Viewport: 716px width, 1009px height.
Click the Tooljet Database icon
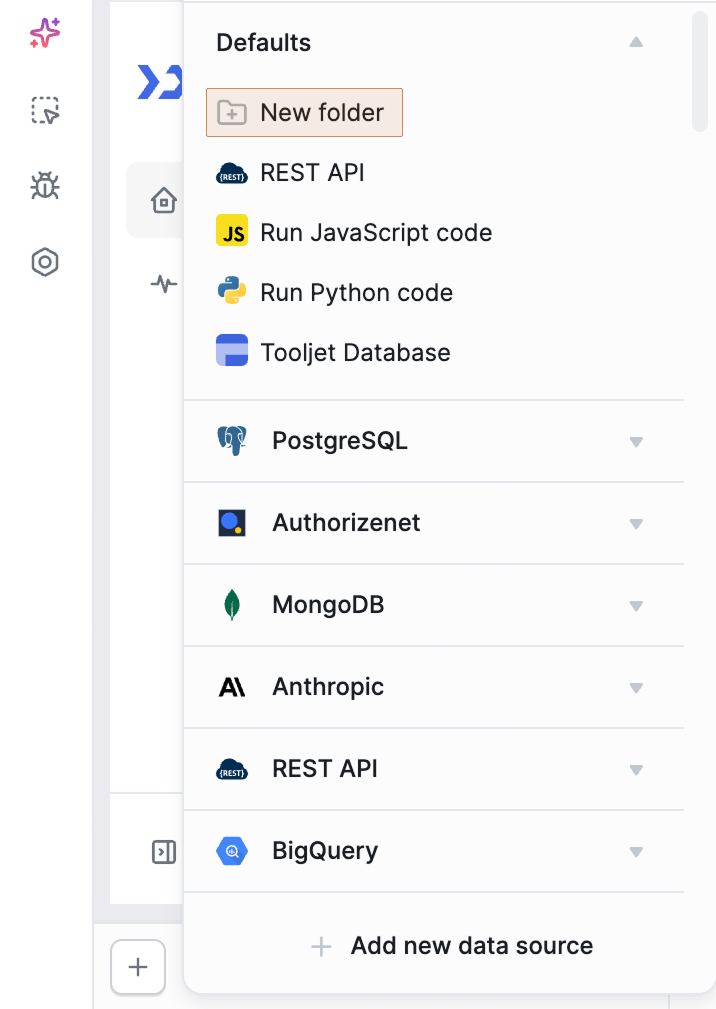232,350
